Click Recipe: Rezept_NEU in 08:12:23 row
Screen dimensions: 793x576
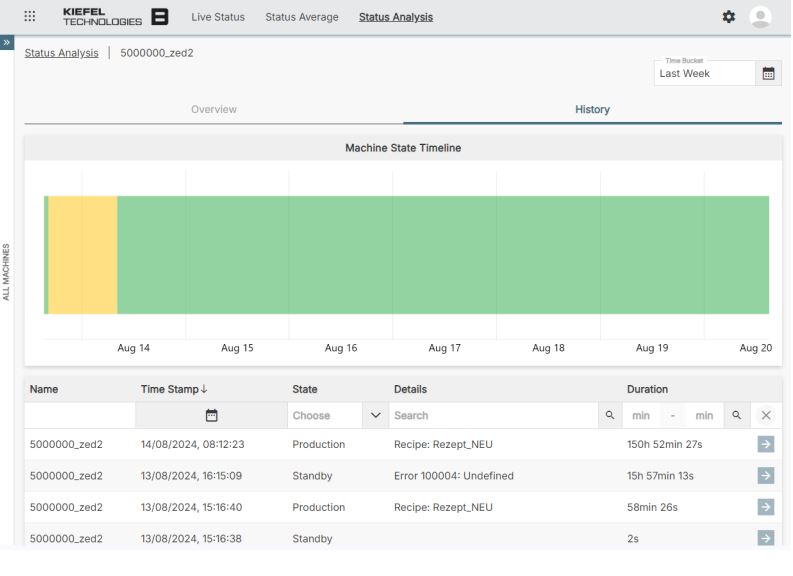click(443, 444)
